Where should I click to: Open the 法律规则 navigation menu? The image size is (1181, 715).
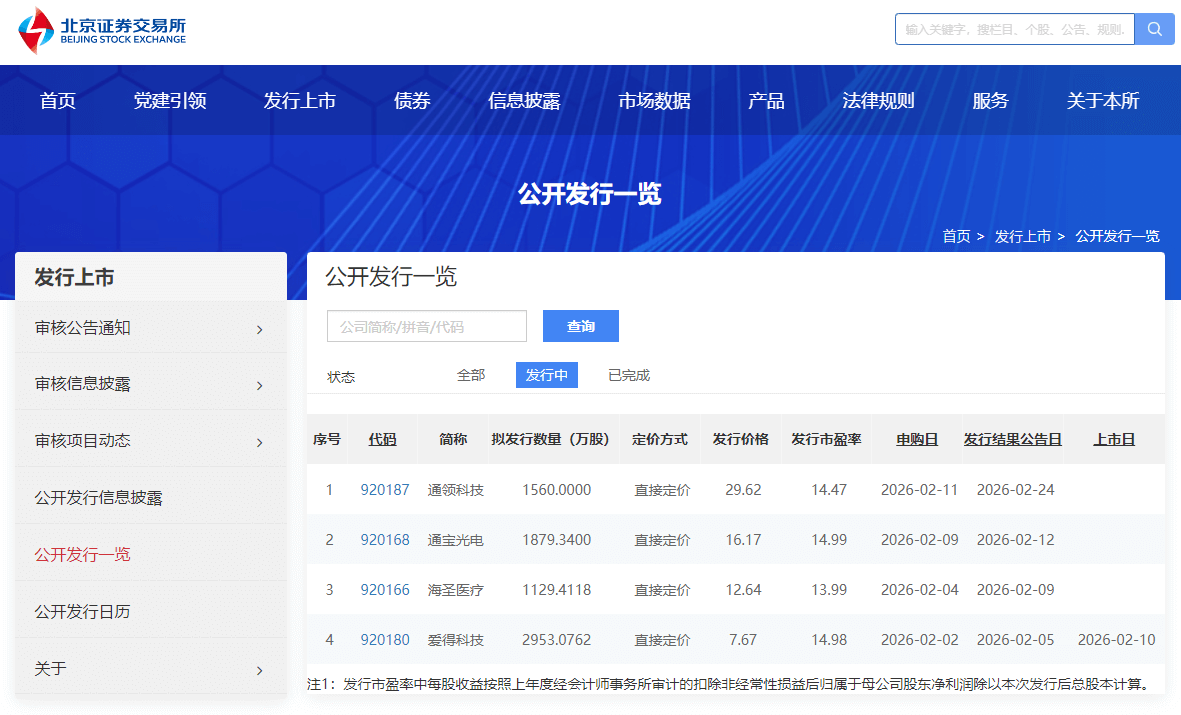pyautogui.click(x=878, y=101)
